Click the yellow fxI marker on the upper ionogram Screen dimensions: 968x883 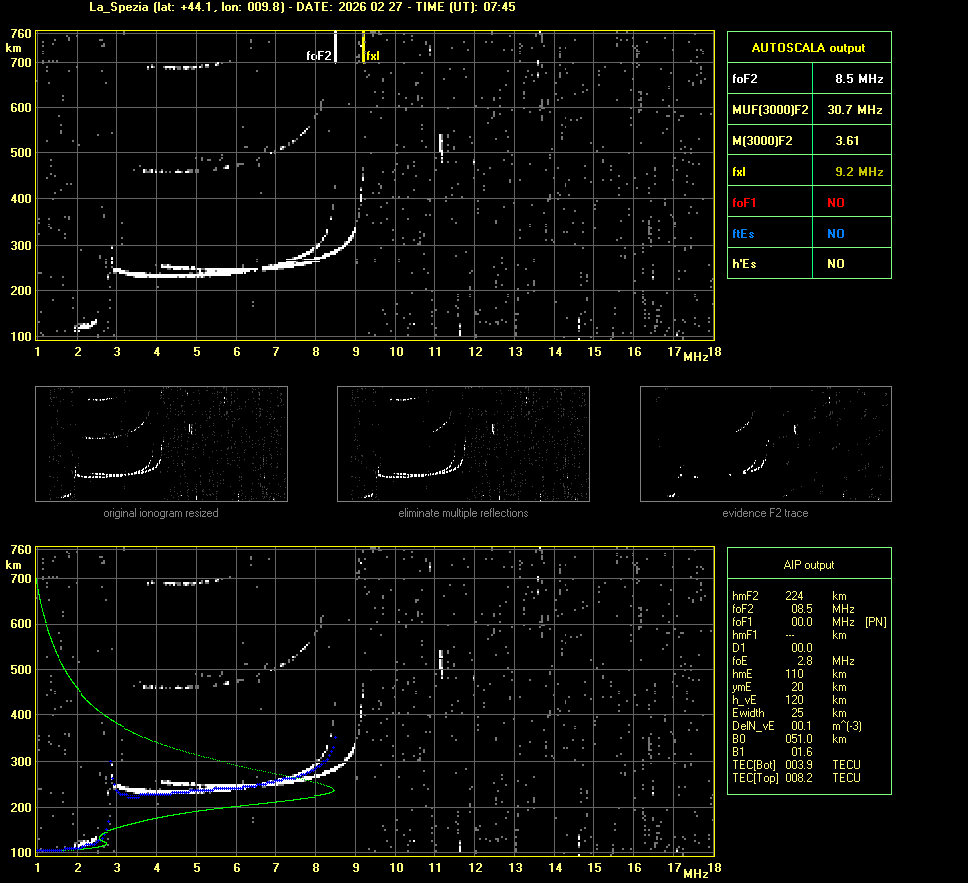click(363, 48)
